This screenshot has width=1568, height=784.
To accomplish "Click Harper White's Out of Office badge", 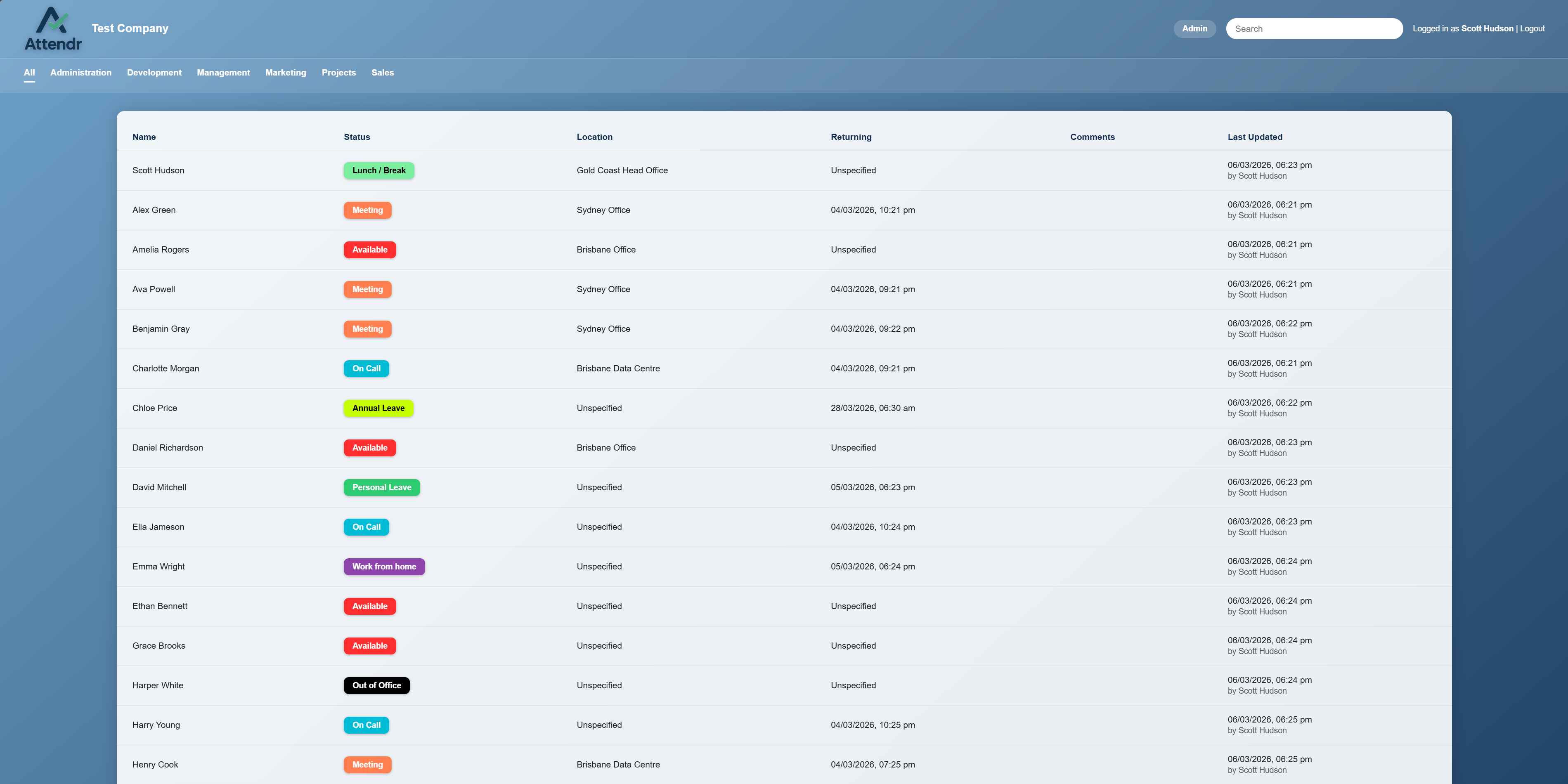I will pyautogui.click(x=376, y=685).
